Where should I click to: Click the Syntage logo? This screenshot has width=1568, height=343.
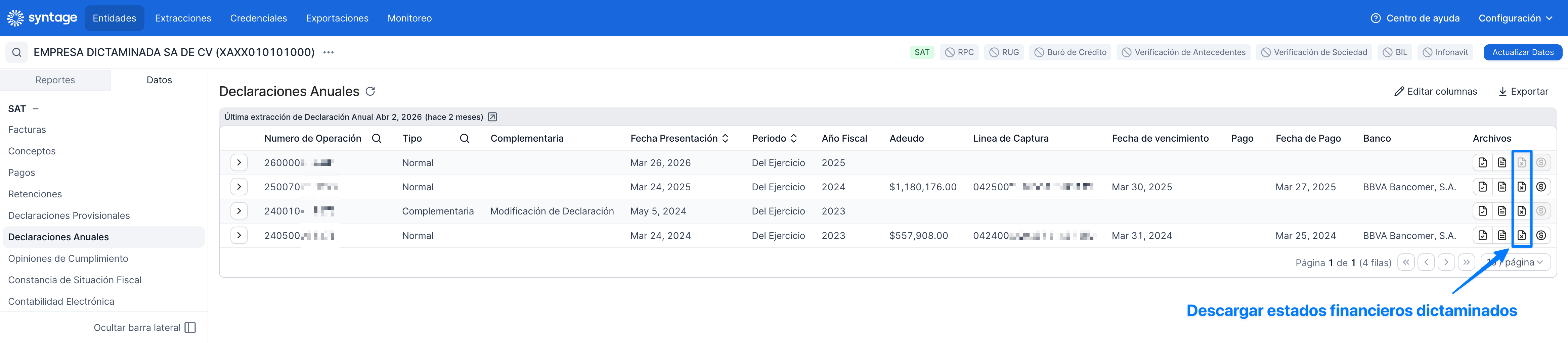[42, 18]
